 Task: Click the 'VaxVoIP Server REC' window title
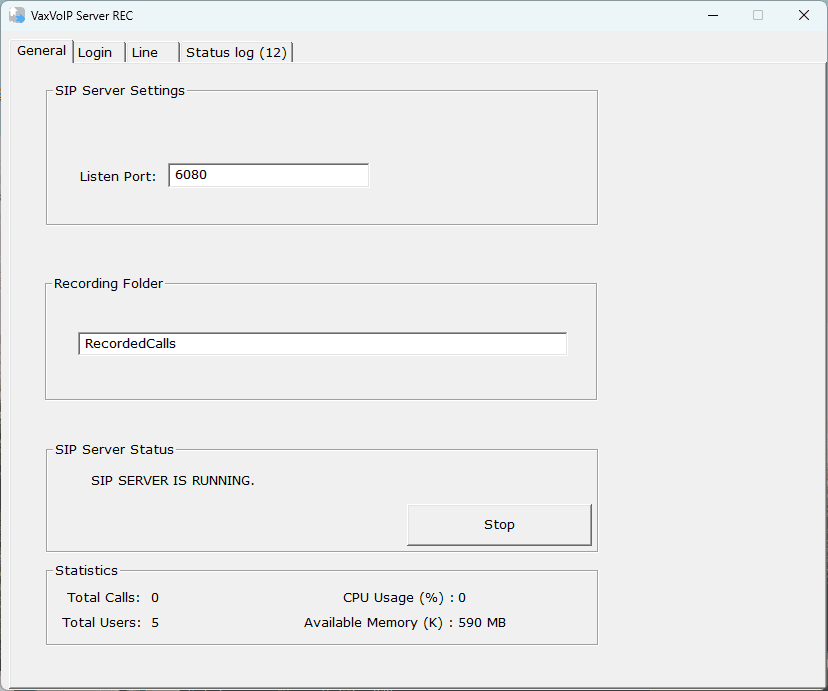coord(82,16)
